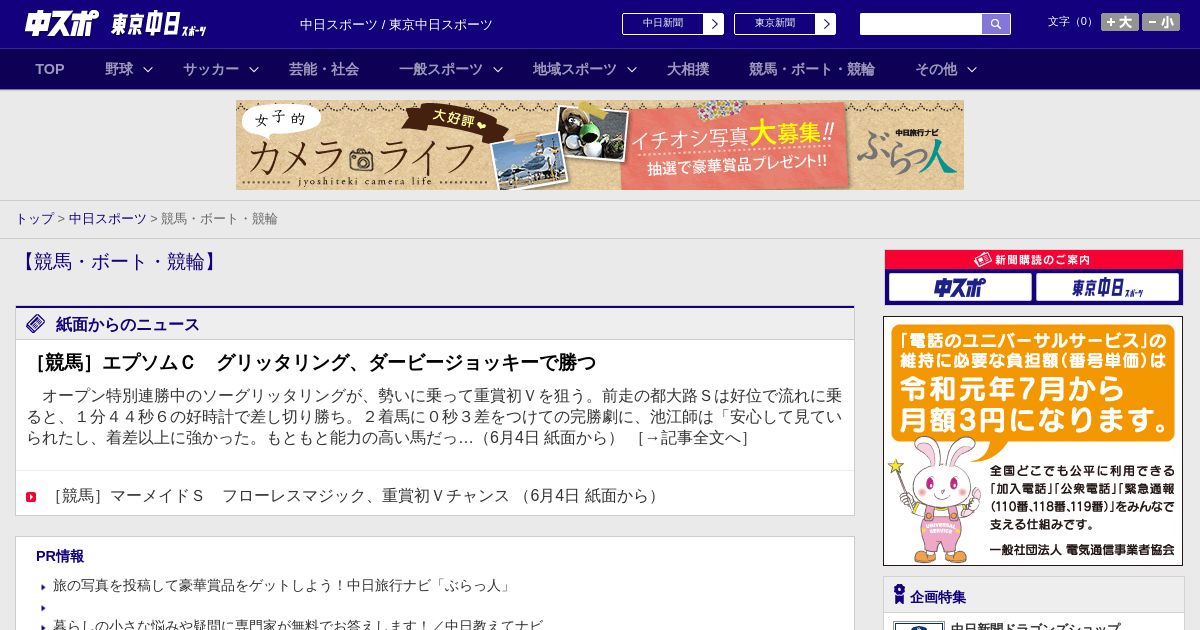1200x630 pixels.
Task: Open the その他 menu
Action: tap(936, 69)
